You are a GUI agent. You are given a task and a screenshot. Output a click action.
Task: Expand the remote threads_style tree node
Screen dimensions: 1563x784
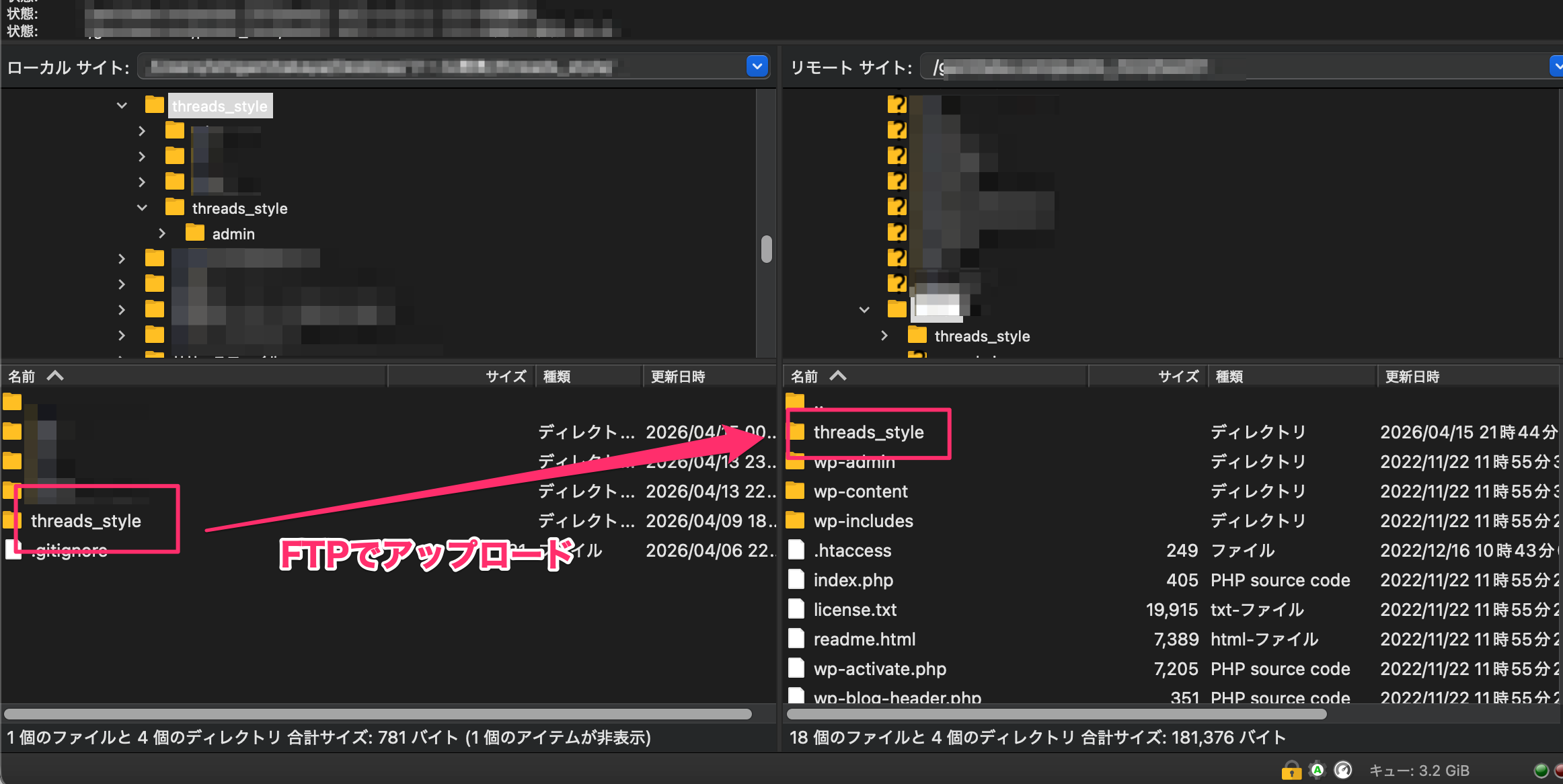point(884,336)
